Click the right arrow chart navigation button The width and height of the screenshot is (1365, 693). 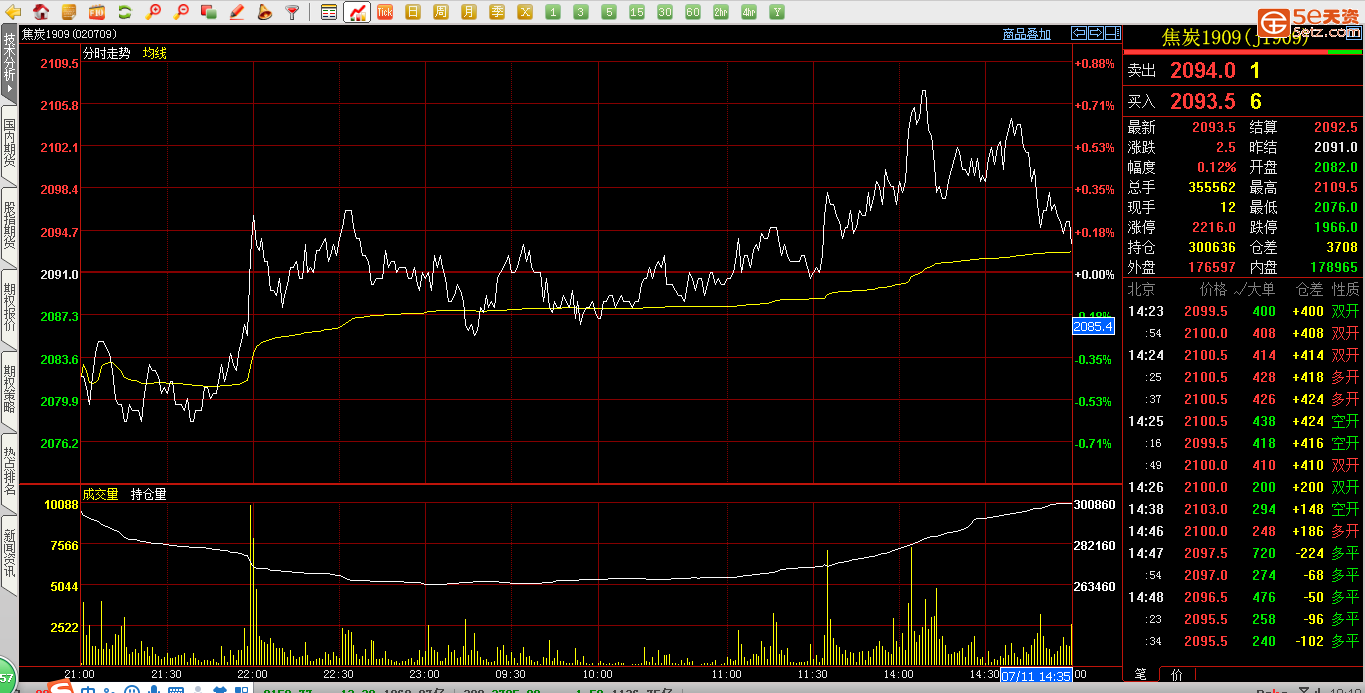coord(1096,33)
